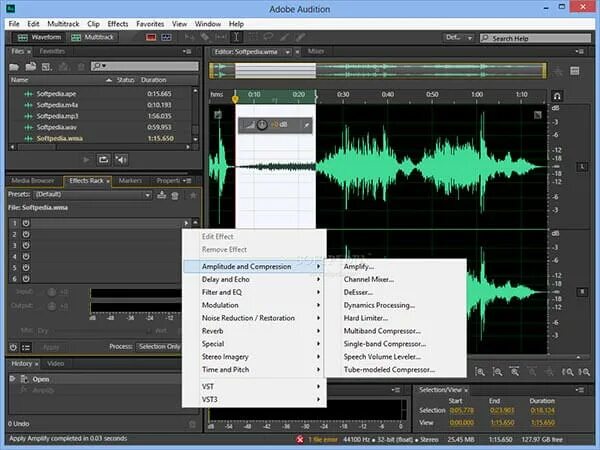Open the workspace Default dropdown
The image size is (600, 450).
[x=458, y=38]
